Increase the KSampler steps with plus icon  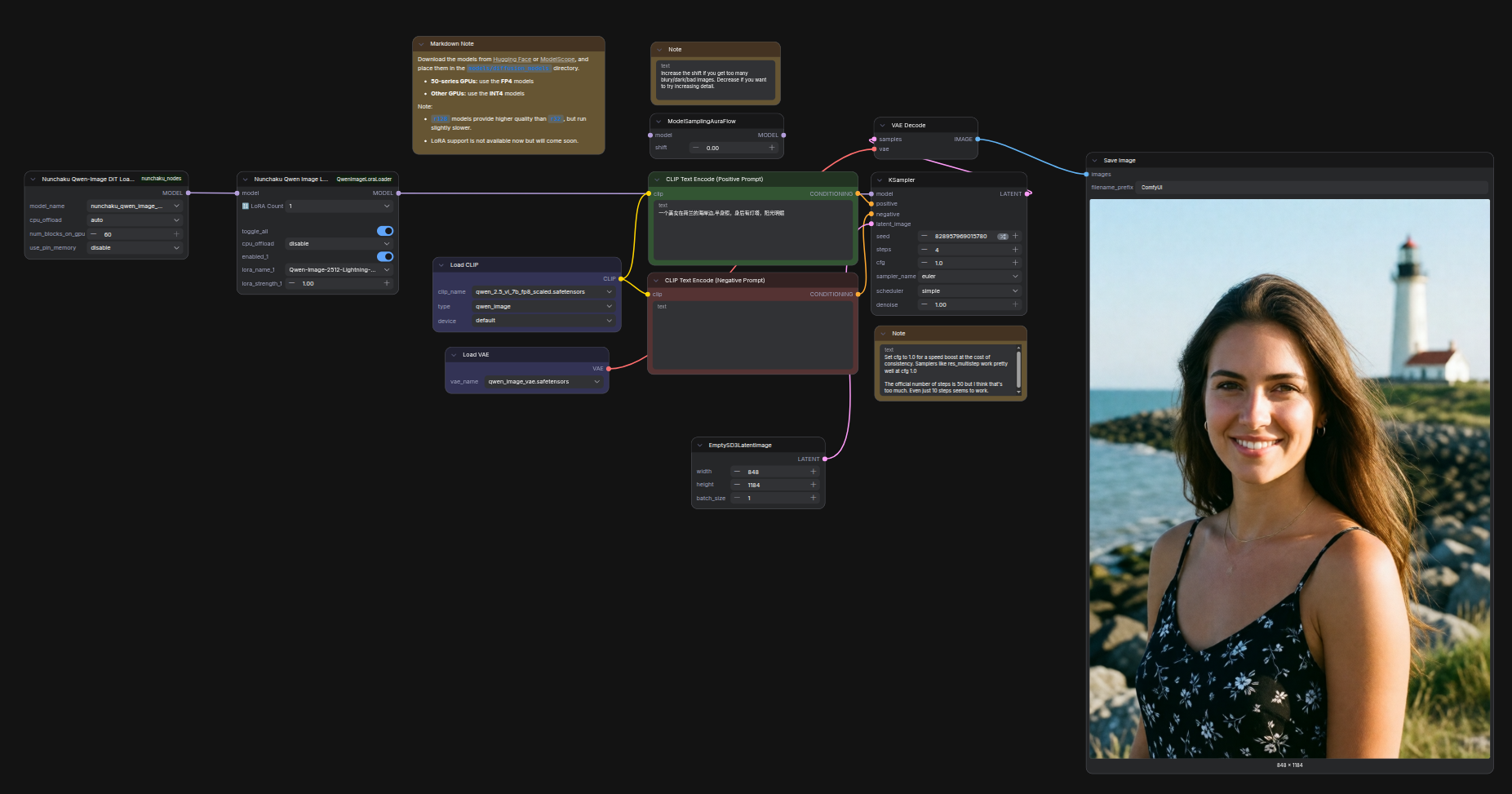[x=1015, y=250]
